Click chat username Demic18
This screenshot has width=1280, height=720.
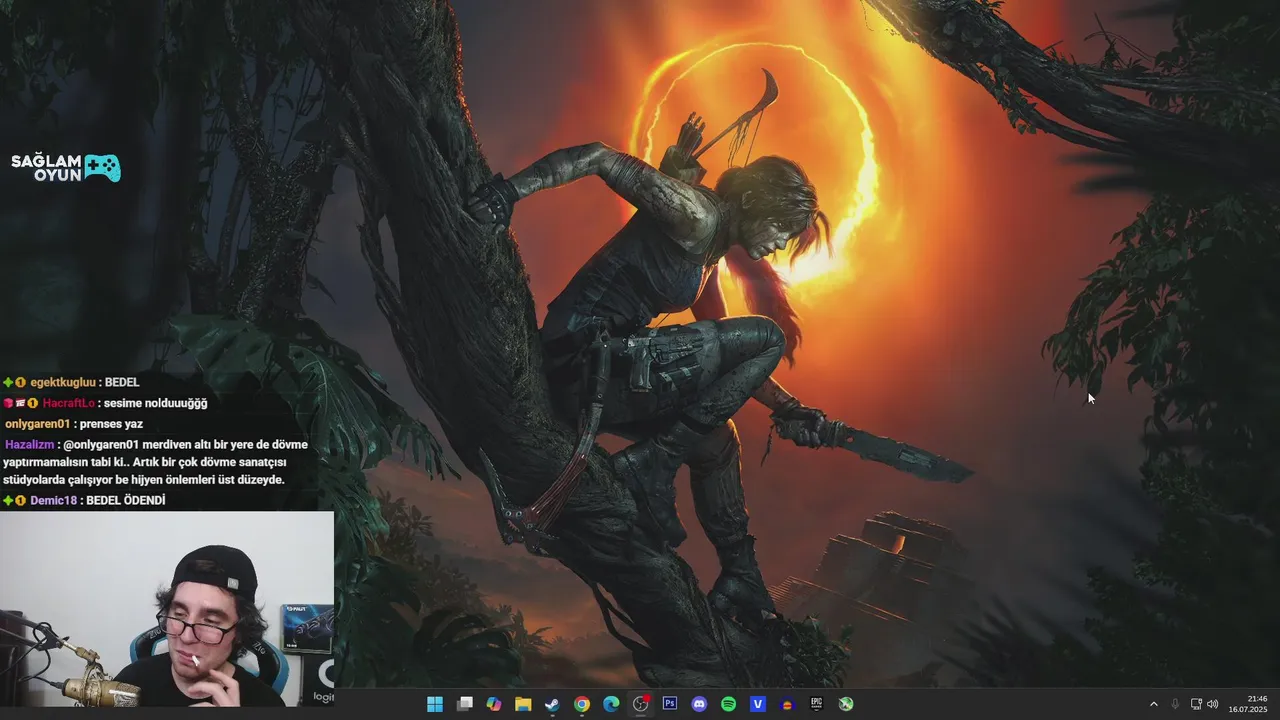coord(53,500)
